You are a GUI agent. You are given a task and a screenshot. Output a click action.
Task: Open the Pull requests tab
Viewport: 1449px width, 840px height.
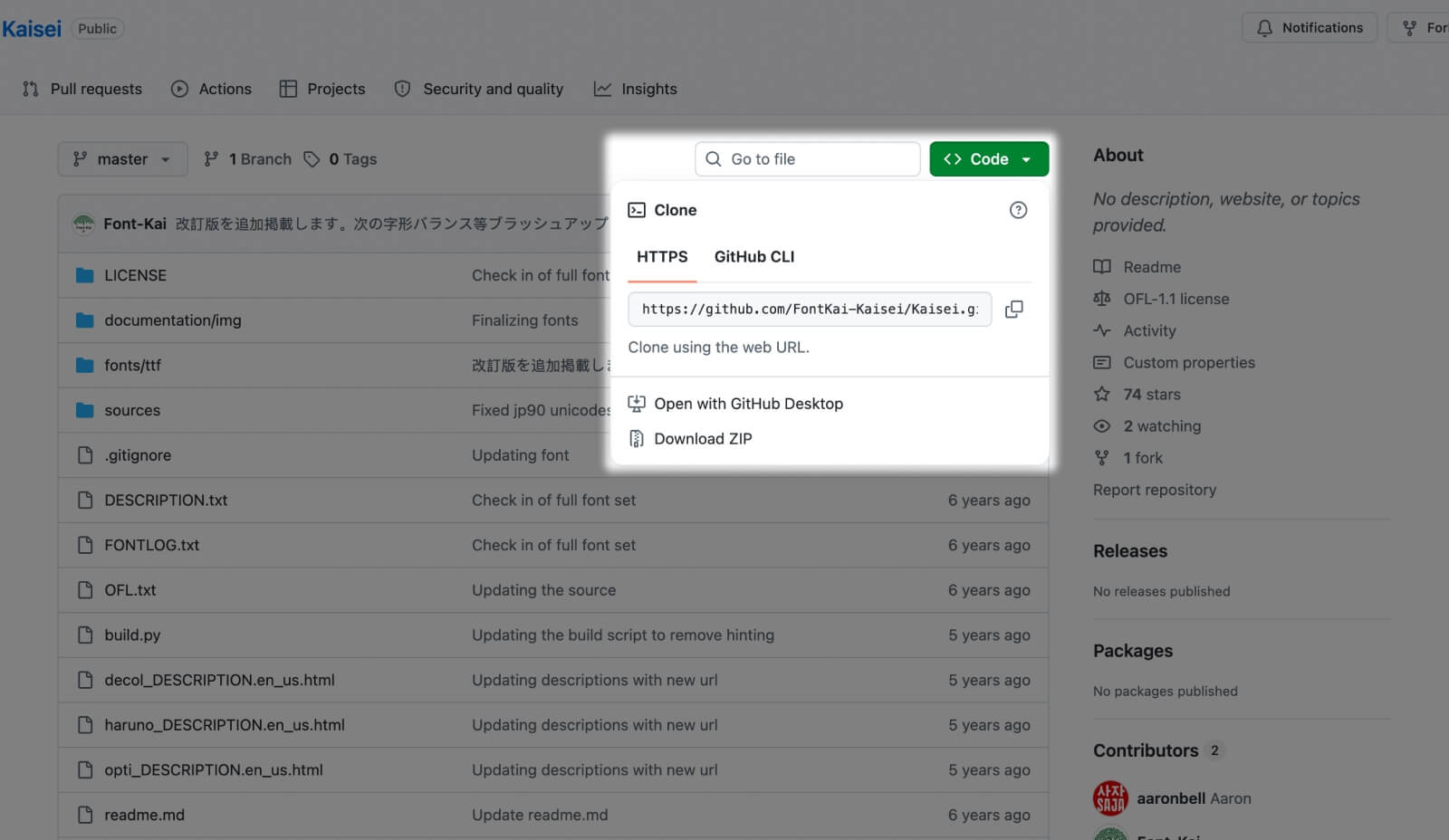tap(82, 89)
